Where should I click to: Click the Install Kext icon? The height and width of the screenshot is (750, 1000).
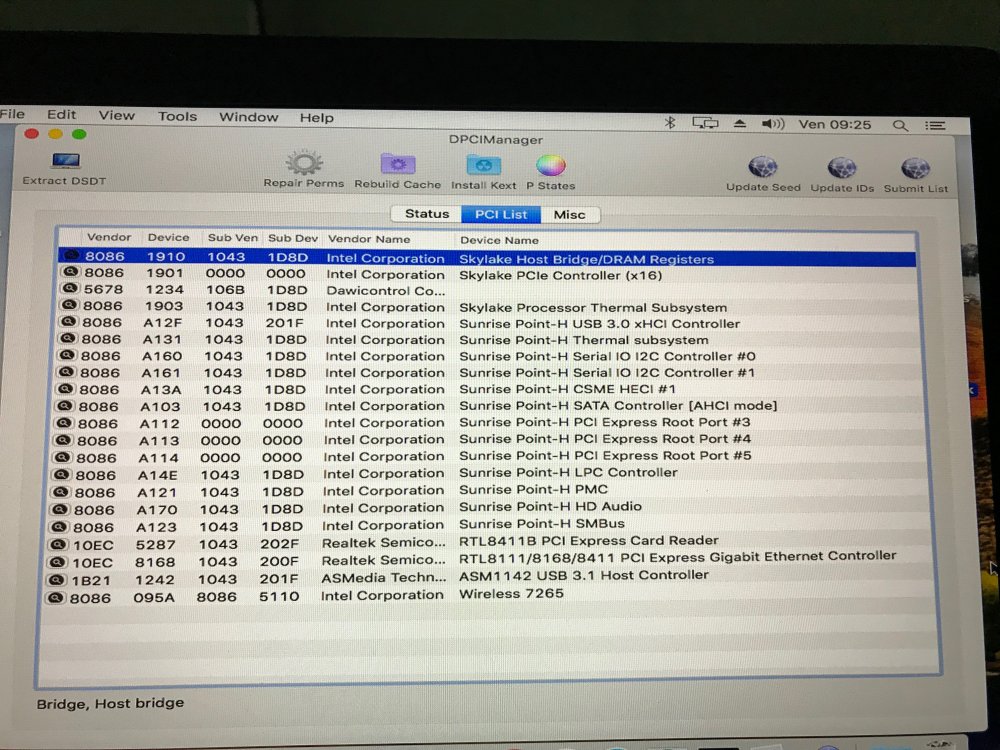483,165
